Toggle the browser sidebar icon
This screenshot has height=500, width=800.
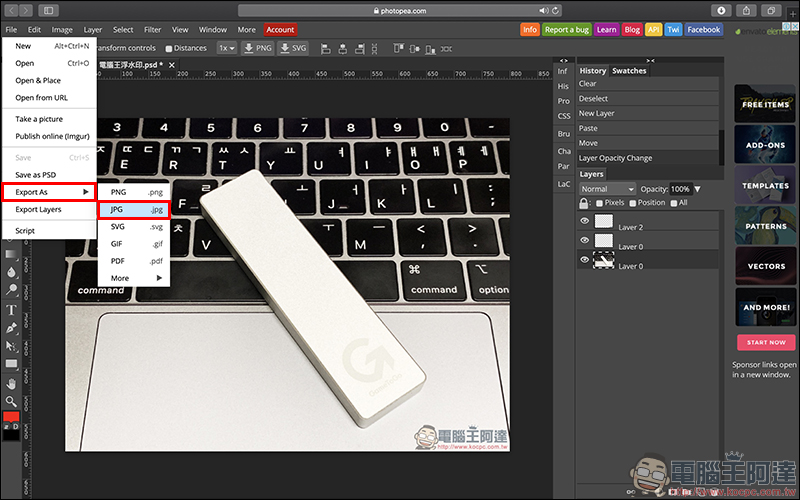pyautogui.click(x=48, y=10)
